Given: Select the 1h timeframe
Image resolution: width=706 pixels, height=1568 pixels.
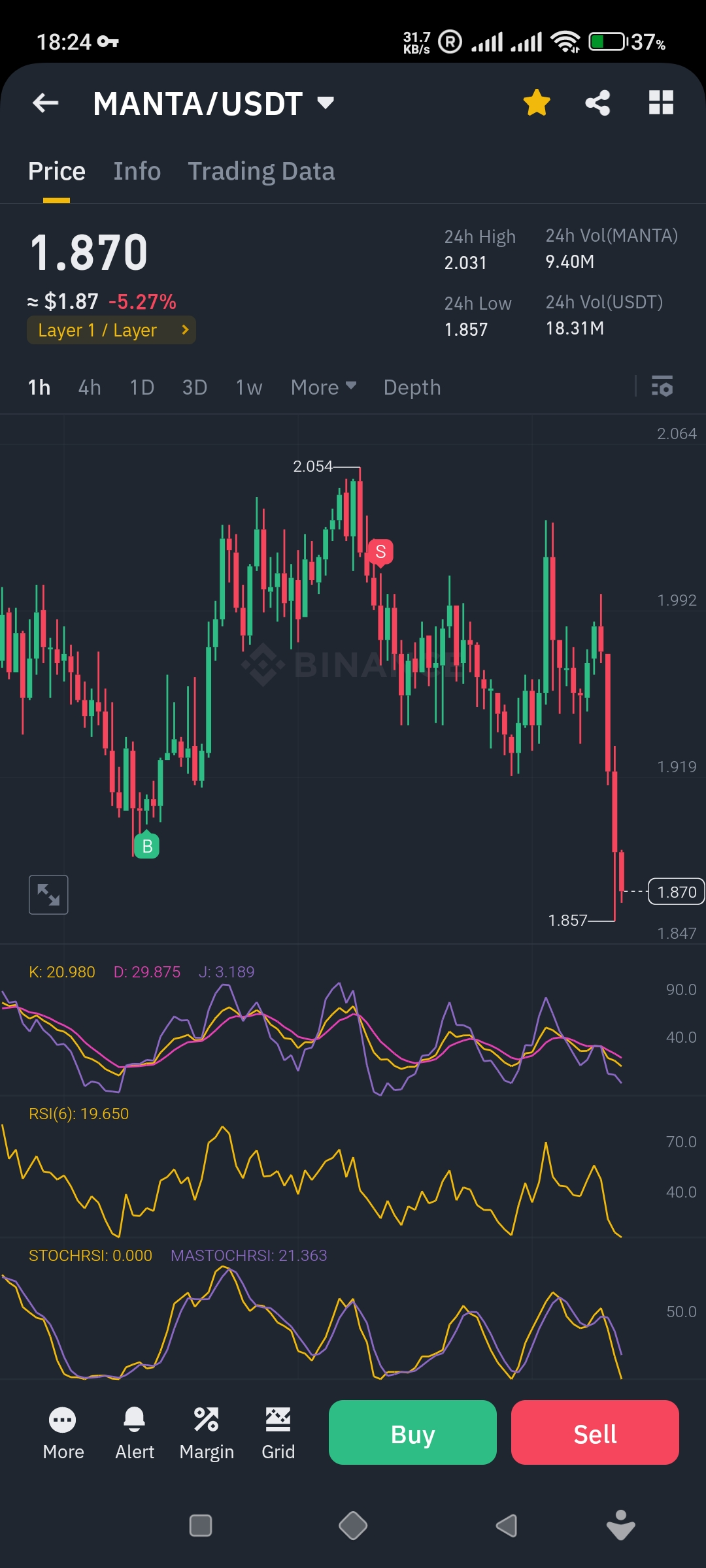Looking at the screenshot, I should 39,387.
